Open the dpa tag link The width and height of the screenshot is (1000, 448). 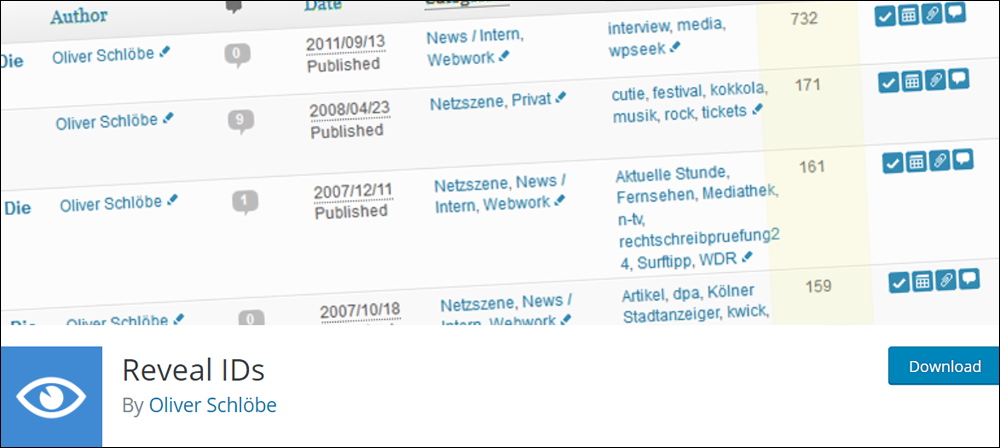point(687,293)
